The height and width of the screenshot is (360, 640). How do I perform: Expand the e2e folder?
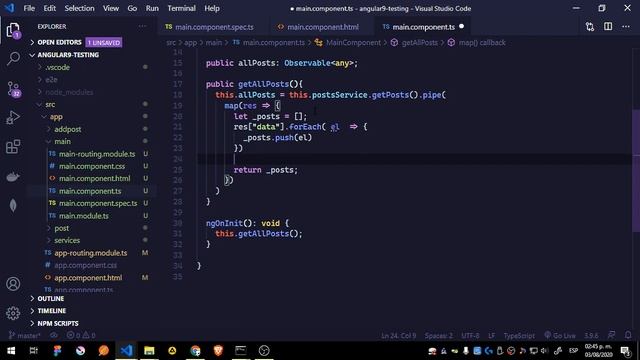[51, 80]
